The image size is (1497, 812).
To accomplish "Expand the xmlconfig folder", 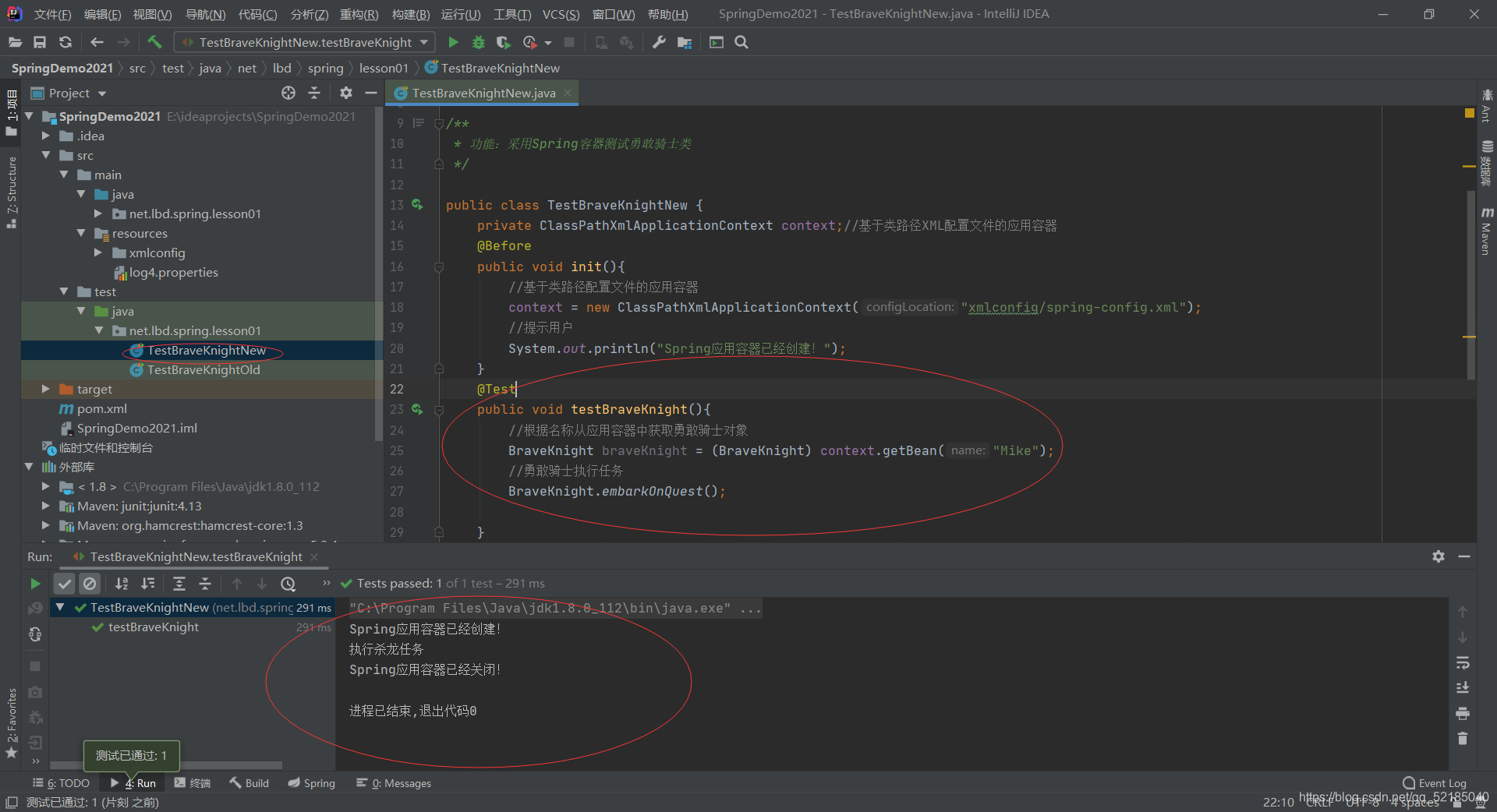I will coord(98,252).
